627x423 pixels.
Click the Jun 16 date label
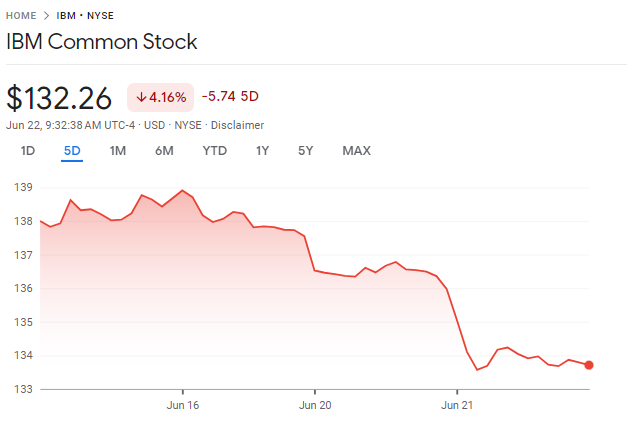tap(183, 405)
